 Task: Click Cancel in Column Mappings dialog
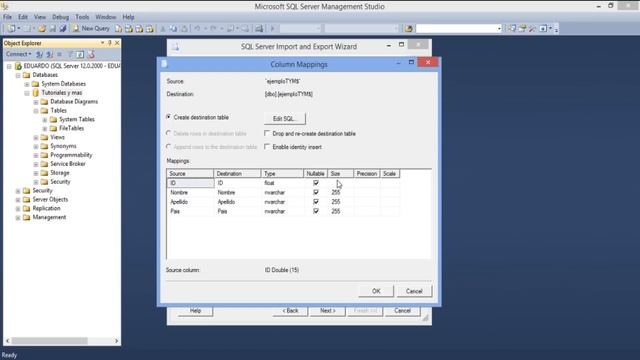pos(414,291)
